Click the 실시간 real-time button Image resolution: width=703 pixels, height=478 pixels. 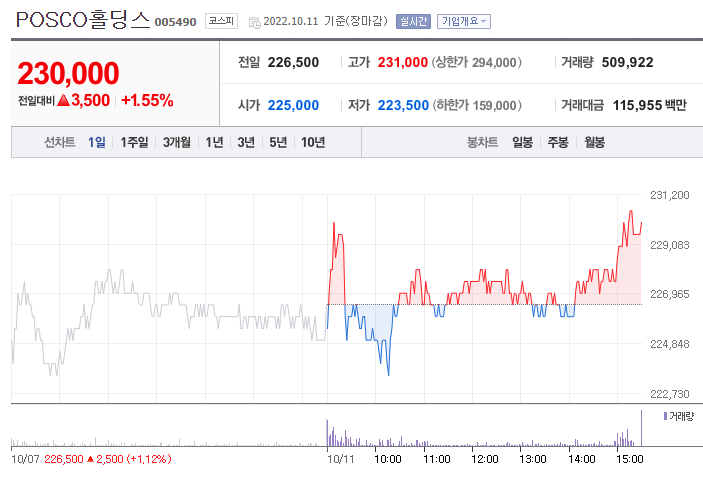(413, 21)
